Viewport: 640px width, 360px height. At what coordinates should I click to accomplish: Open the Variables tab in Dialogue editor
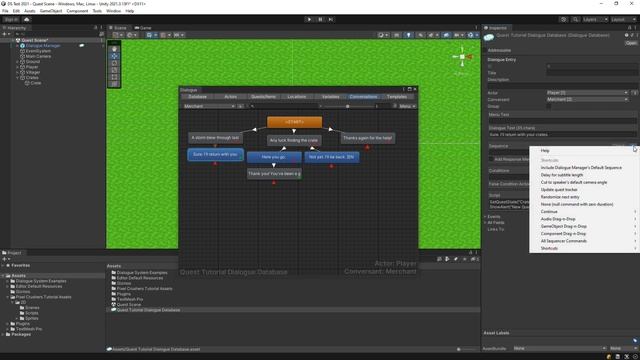point(330,97)
